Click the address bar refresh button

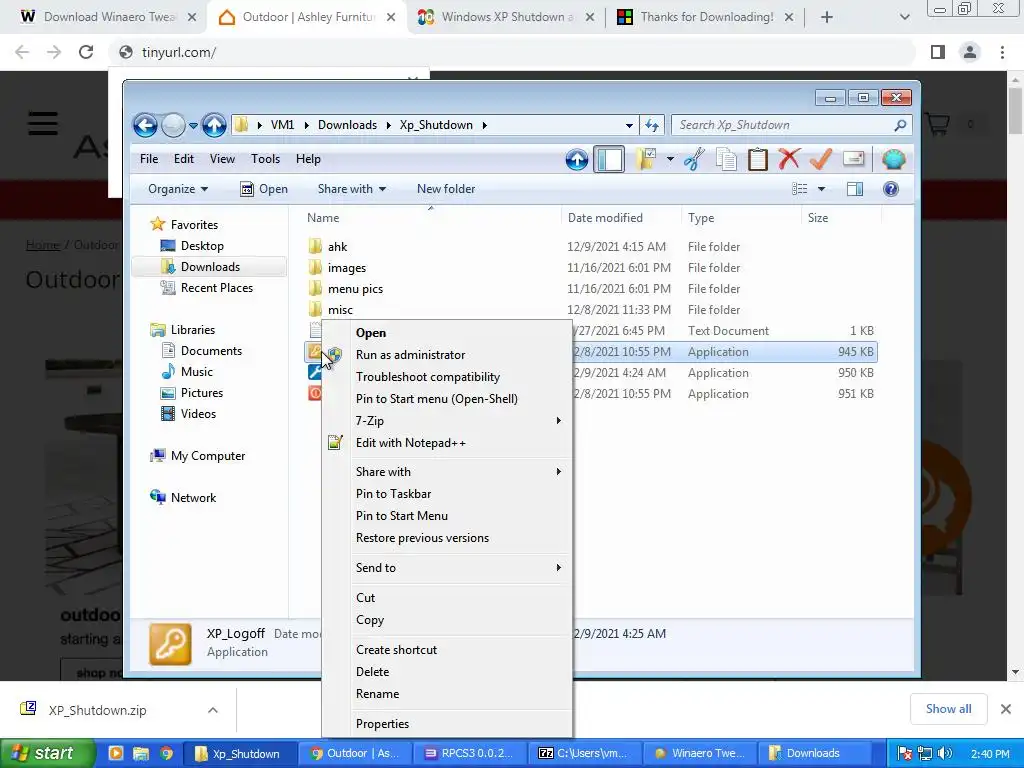[x=652, y=125]
